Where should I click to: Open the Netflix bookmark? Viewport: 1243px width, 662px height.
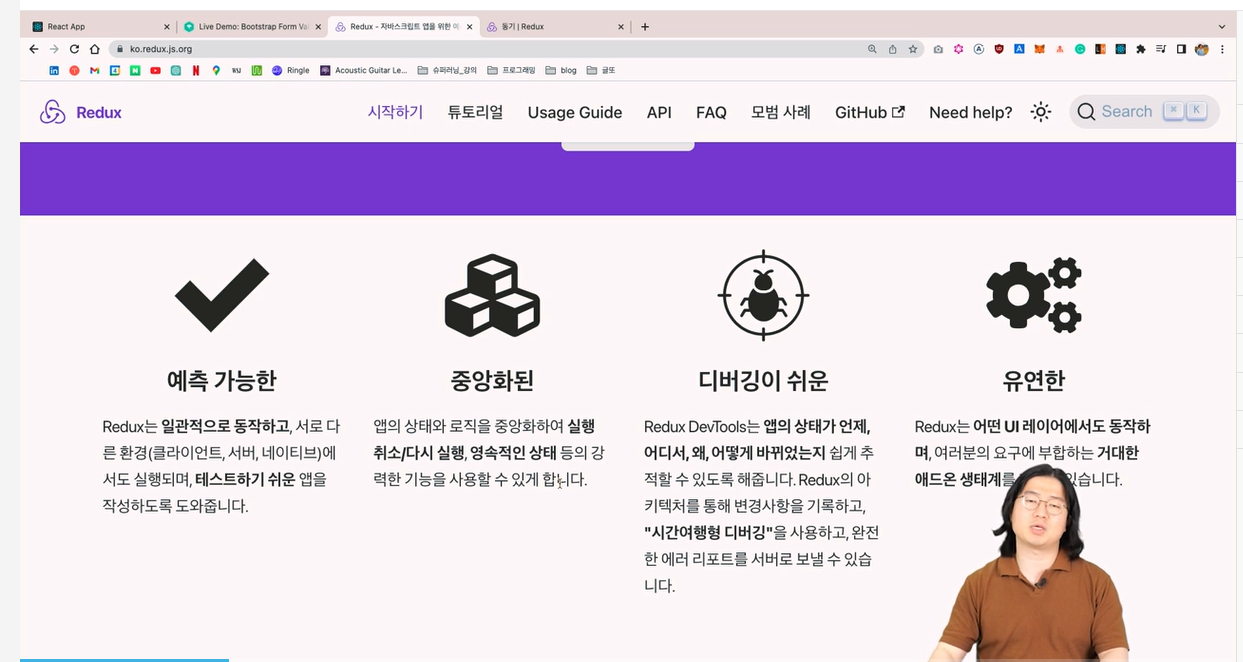coord(196,70)
